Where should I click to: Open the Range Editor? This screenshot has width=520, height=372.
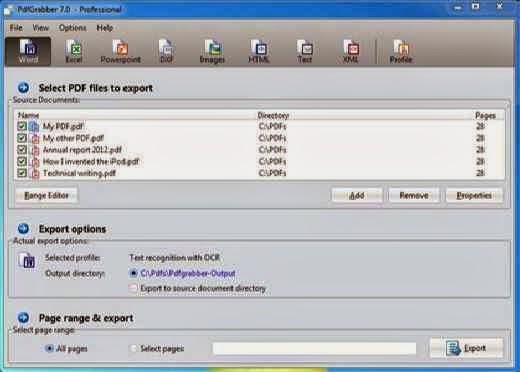pos(46,195)
